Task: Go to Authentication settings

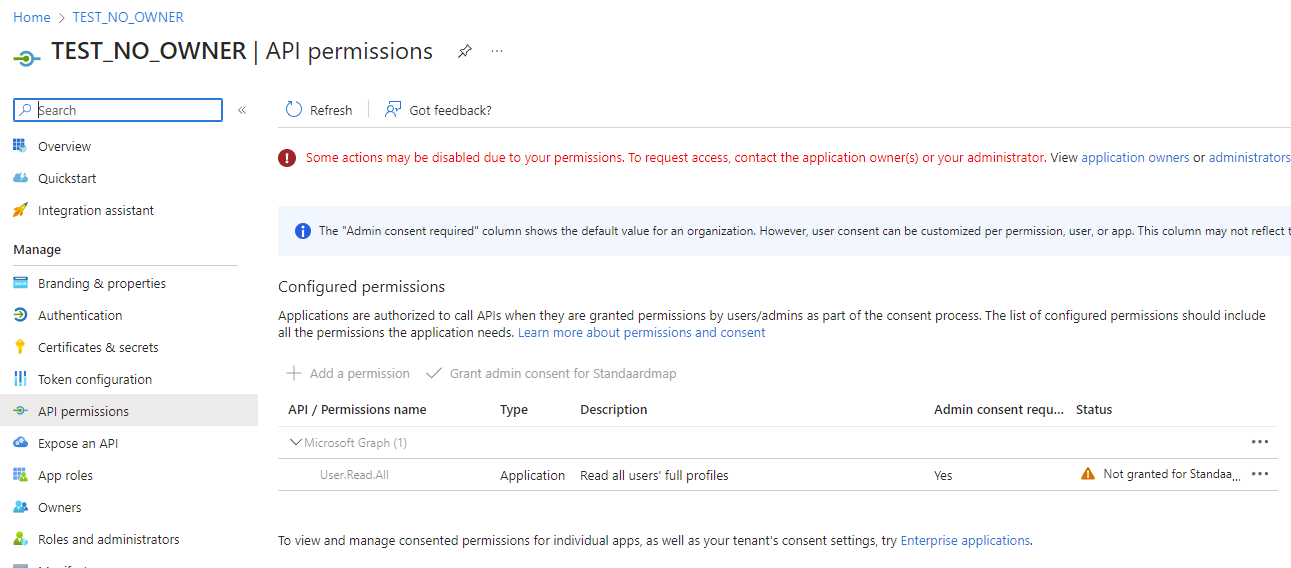Action: (x=80, y=315)
